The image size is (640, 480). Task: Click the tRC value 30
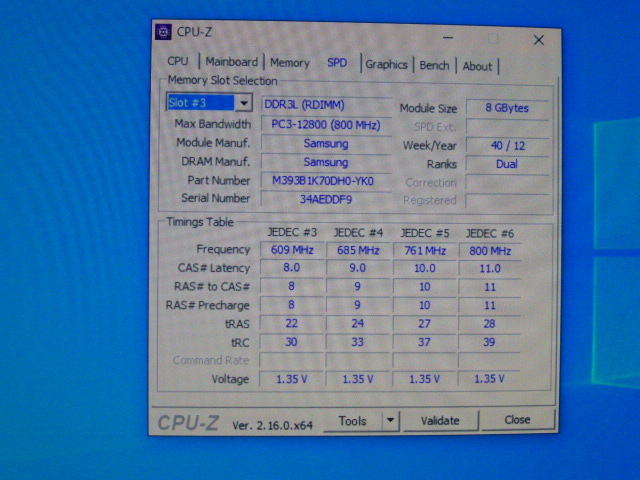pyautogui.click(x=291, y=342)
